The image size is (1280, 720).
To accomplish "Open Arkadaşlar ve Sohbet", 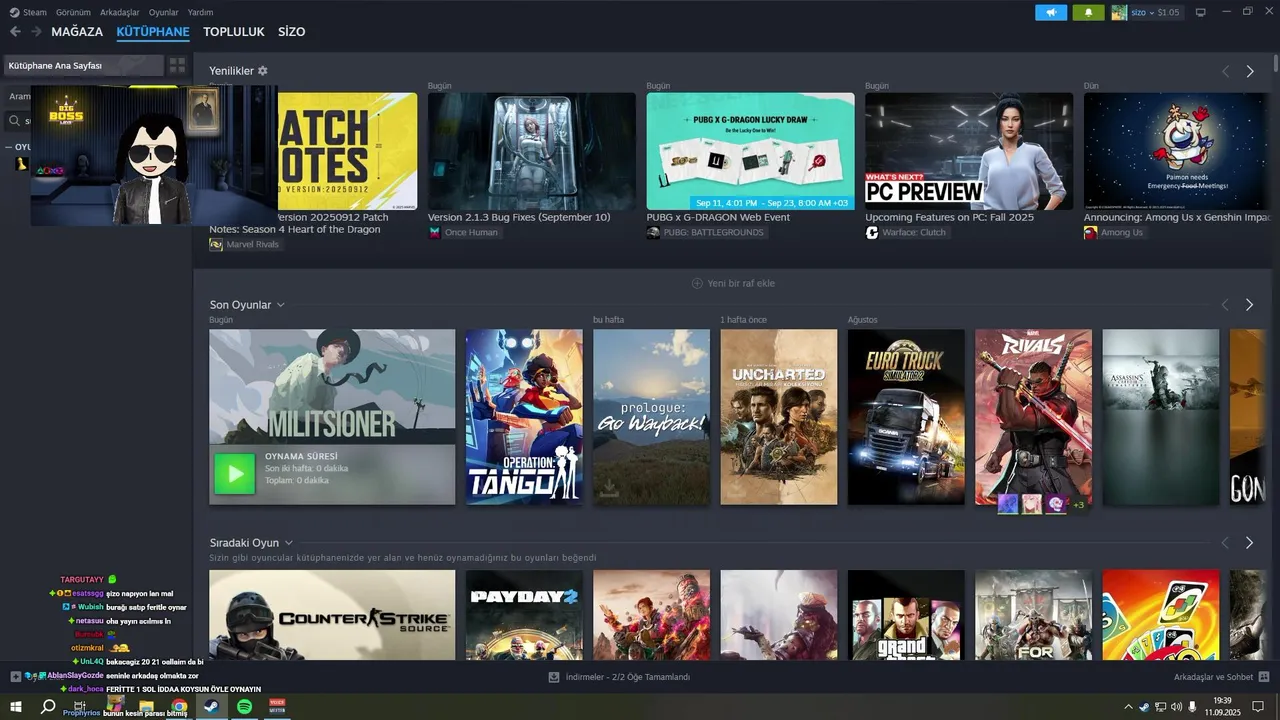I will pos(1213,677).
